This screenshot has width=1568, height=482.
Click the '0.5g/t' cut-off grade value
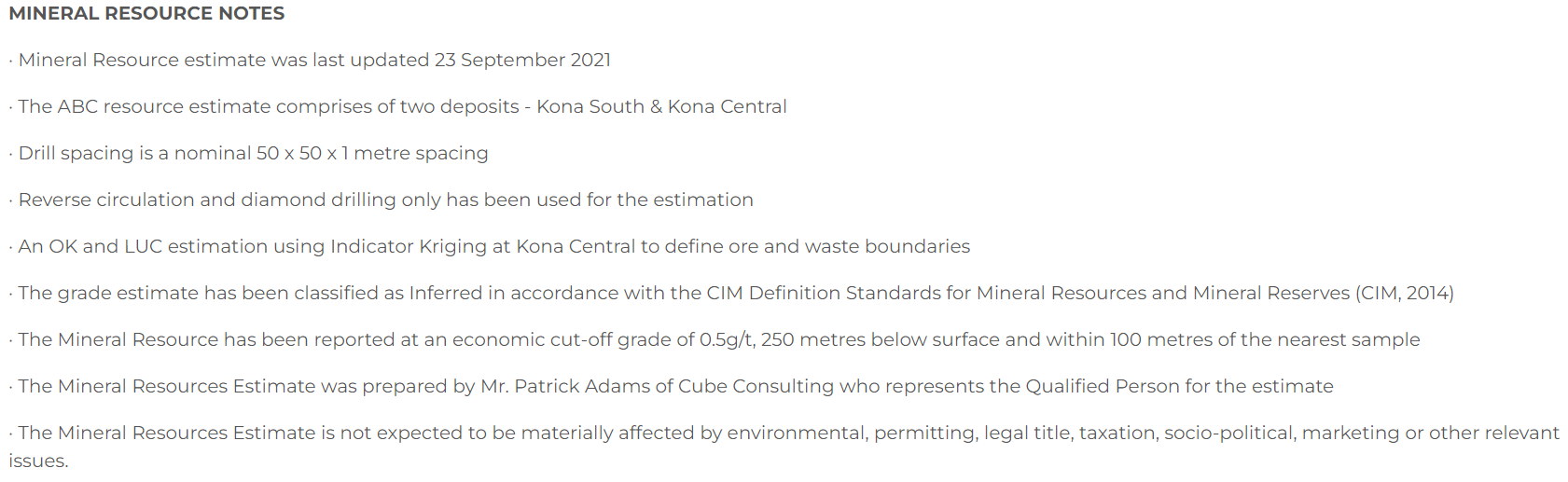click(x=727, y=340)
